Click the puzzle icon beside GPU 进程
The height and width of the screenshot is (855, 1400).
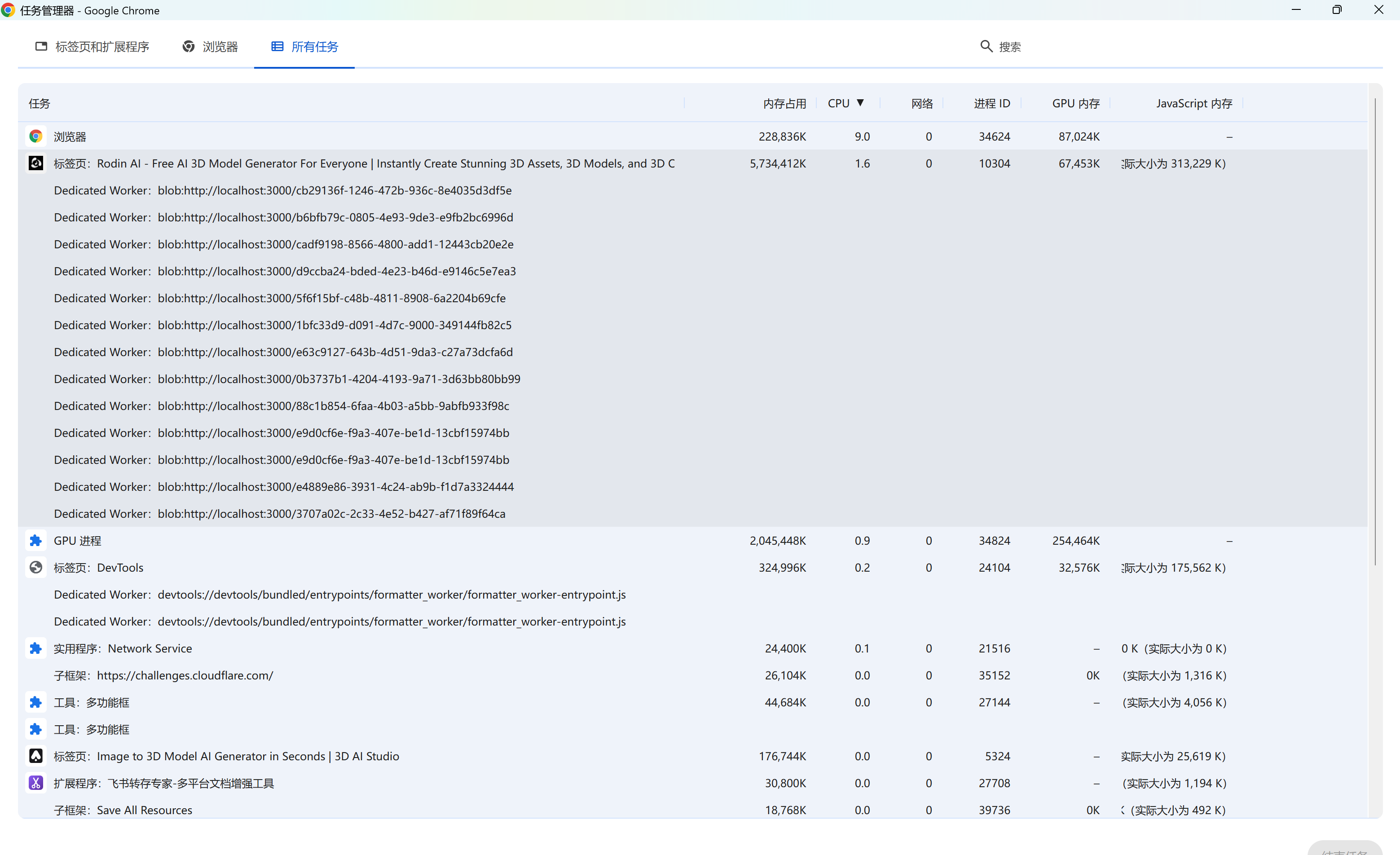pos(36,541)
